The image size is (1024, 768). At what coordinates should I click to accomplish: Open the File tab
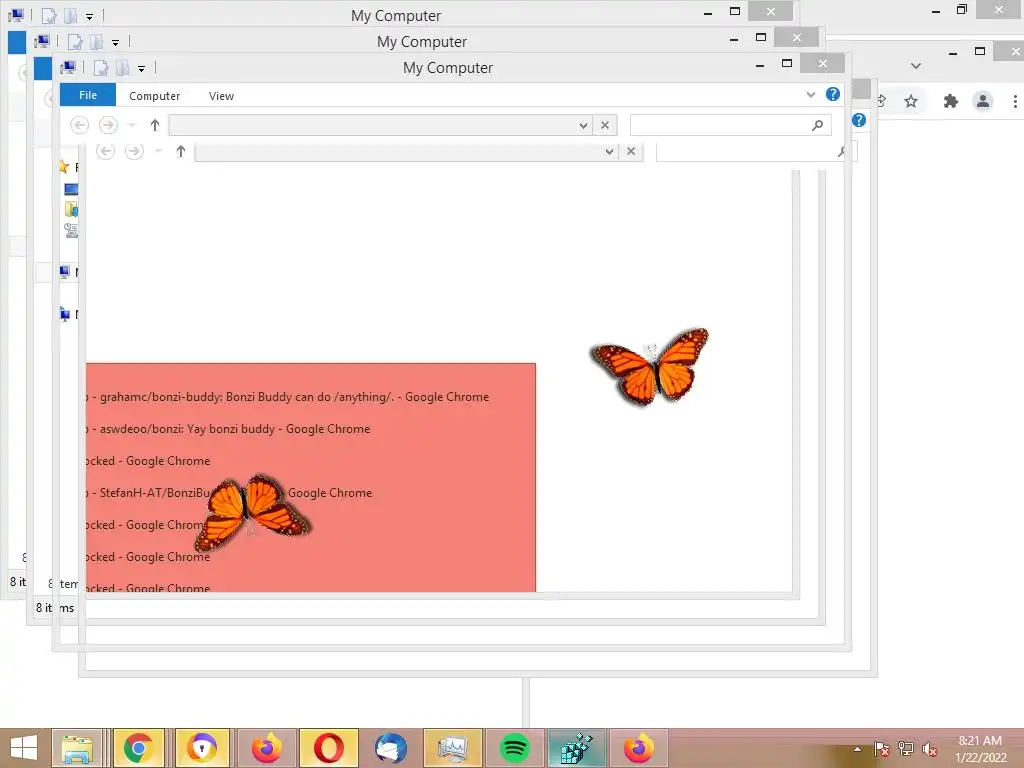point(88,95)
